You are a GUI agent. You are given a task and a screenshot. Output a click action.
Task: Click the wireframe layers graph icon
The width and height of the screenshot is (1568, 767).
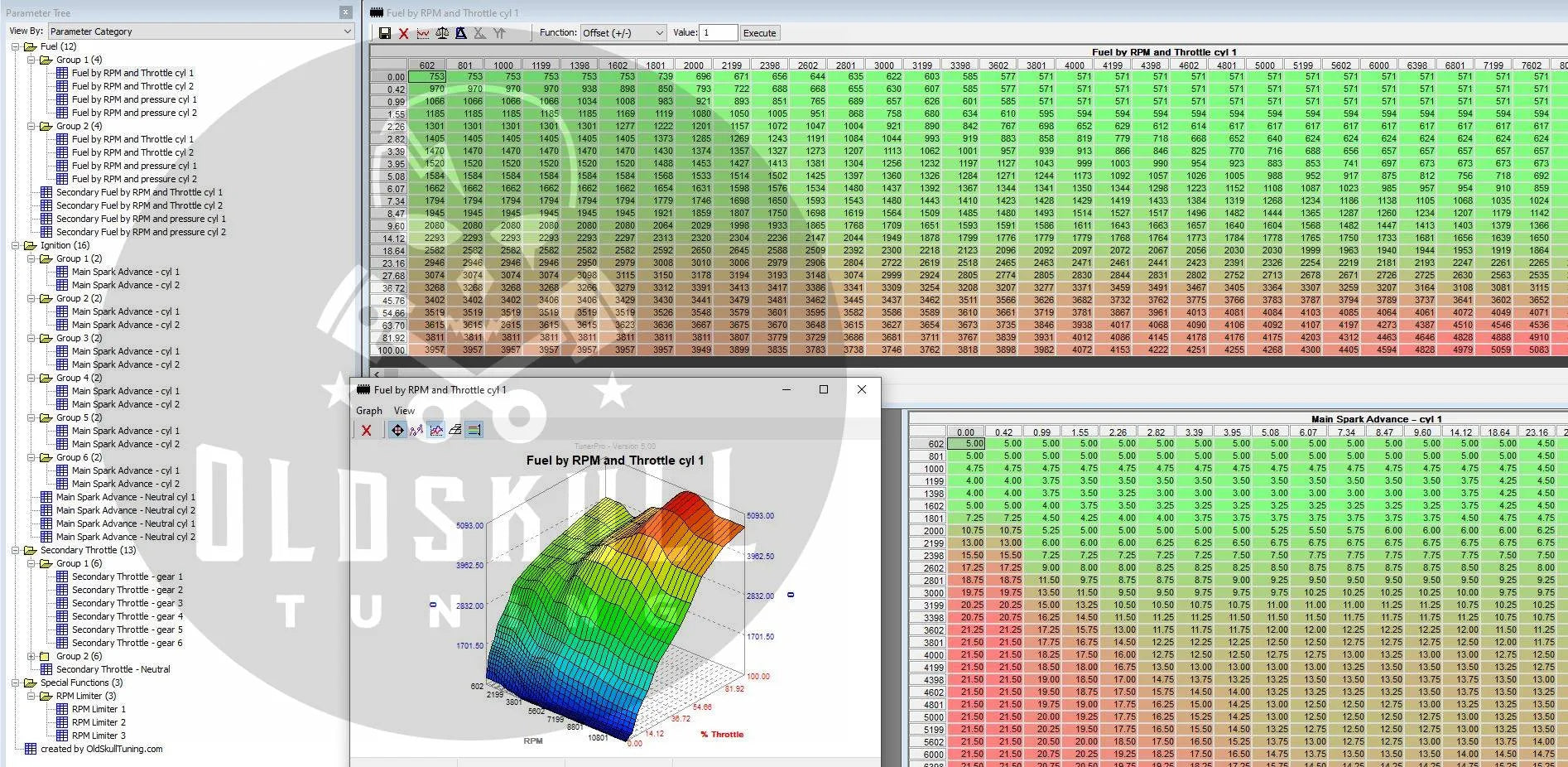pos(455,430)
